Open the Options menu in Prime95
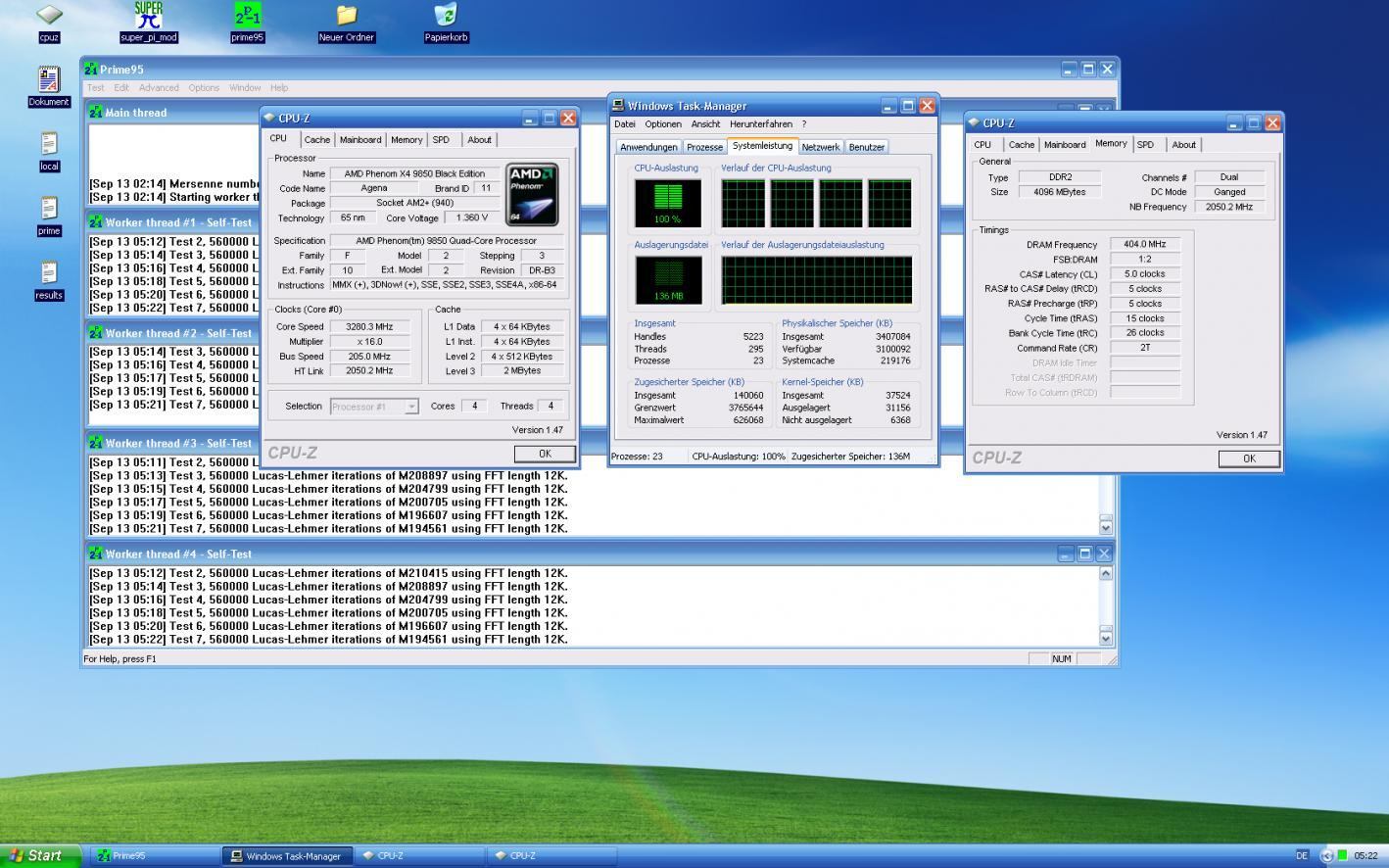1389x868 pixels. point(204,88)
